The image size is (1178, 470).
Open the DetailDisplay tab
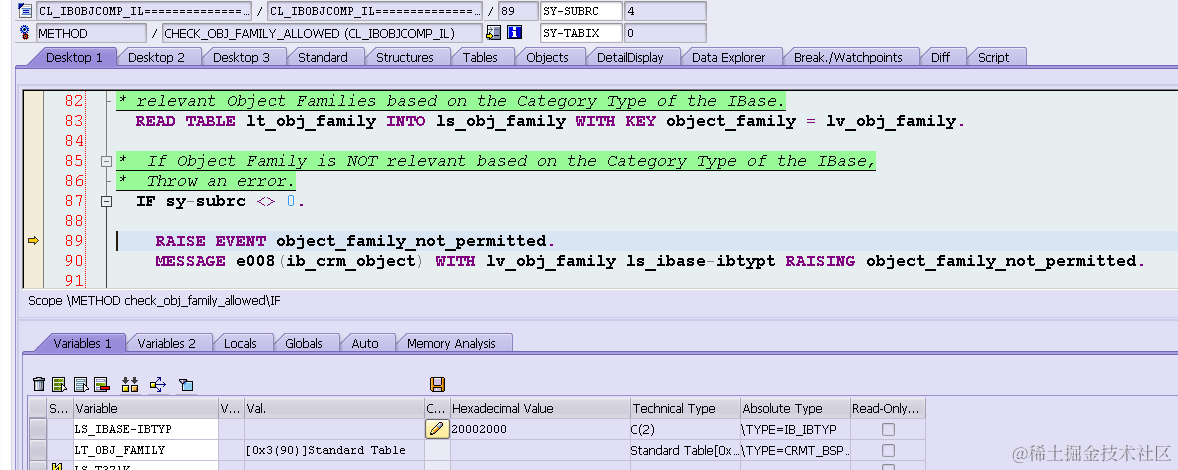click(x=630, y=57)
